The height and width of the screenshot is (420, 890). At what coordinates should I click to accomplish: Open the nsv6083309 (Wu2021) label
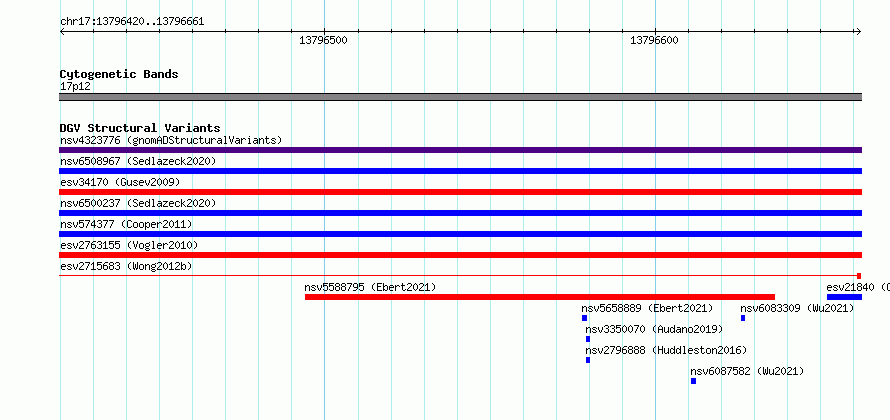point(797,308)
